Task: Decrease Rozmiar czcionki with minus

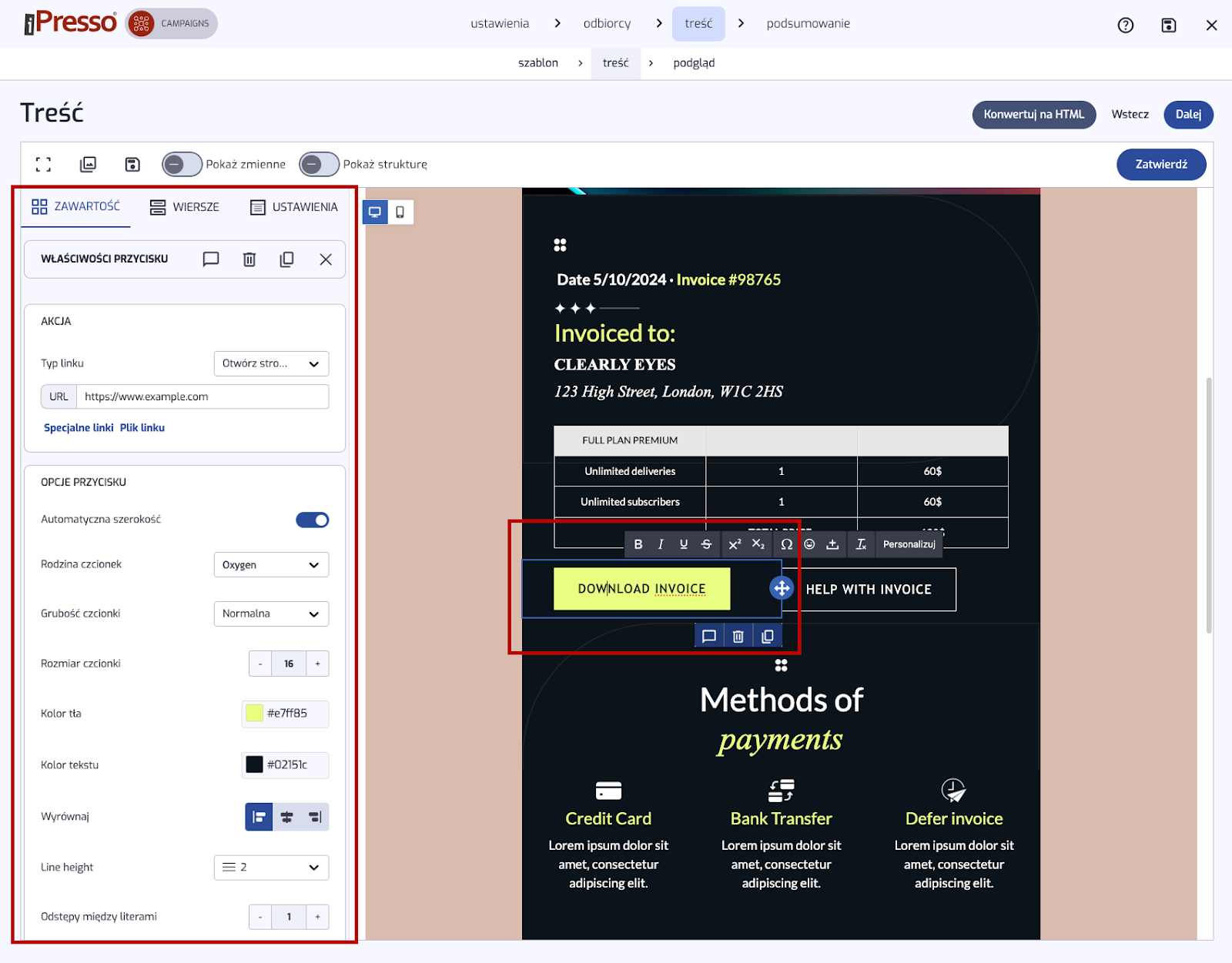Action: pos(260,664)
